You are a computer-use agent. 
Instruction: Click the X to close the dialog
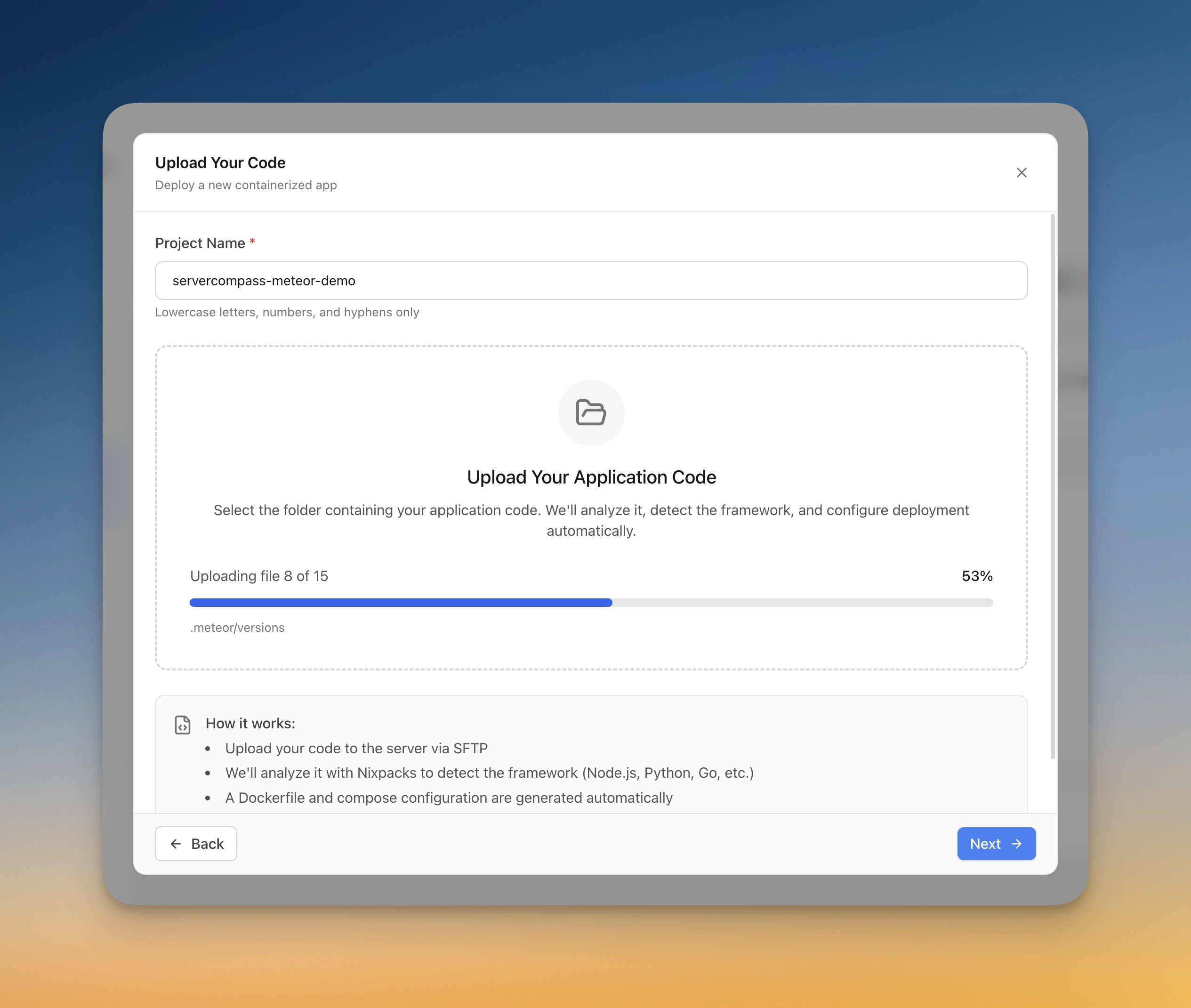pos(1022,173)
